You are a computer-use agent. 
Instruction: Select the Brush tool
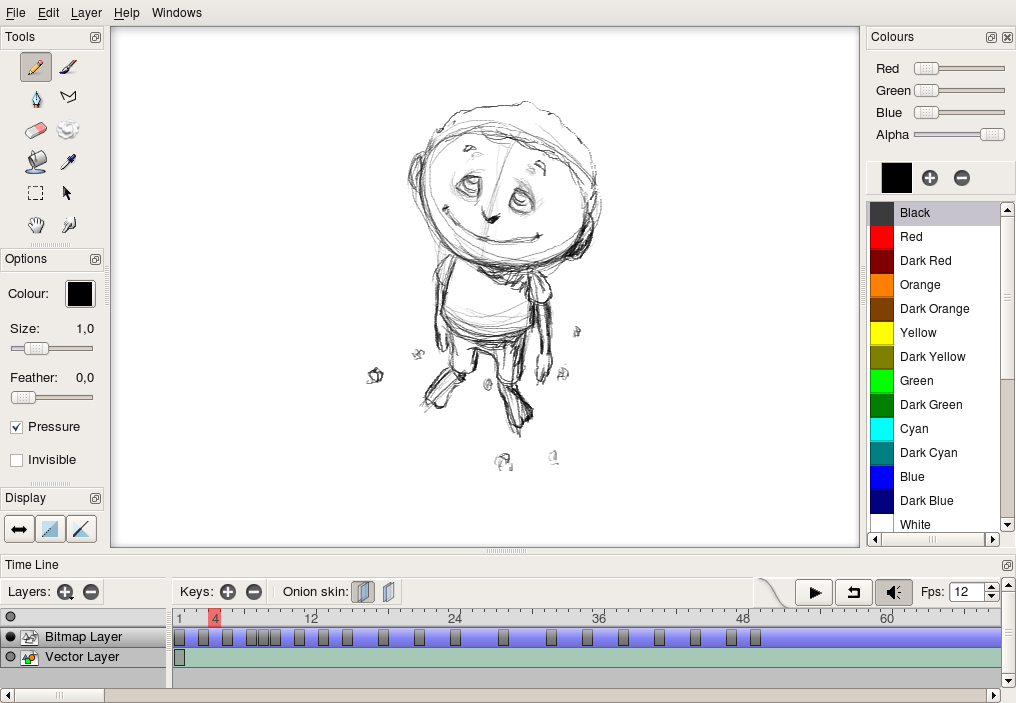tap(67, 66)
